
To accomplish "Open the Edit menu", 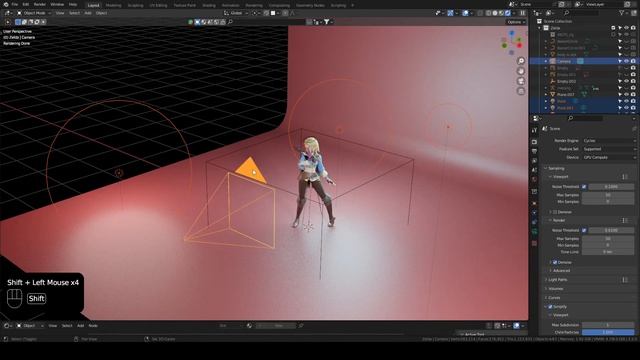I will tap(26, 4).
